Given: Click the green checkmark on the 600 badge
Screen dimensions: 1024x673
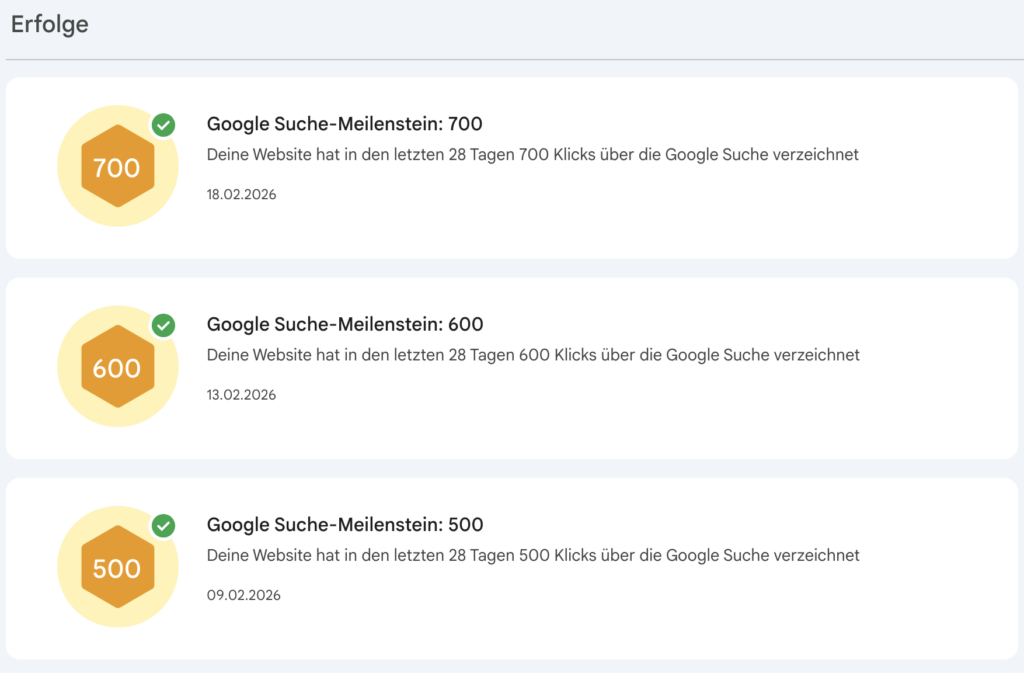Looking at the screenshot, I should pos(162,326).
